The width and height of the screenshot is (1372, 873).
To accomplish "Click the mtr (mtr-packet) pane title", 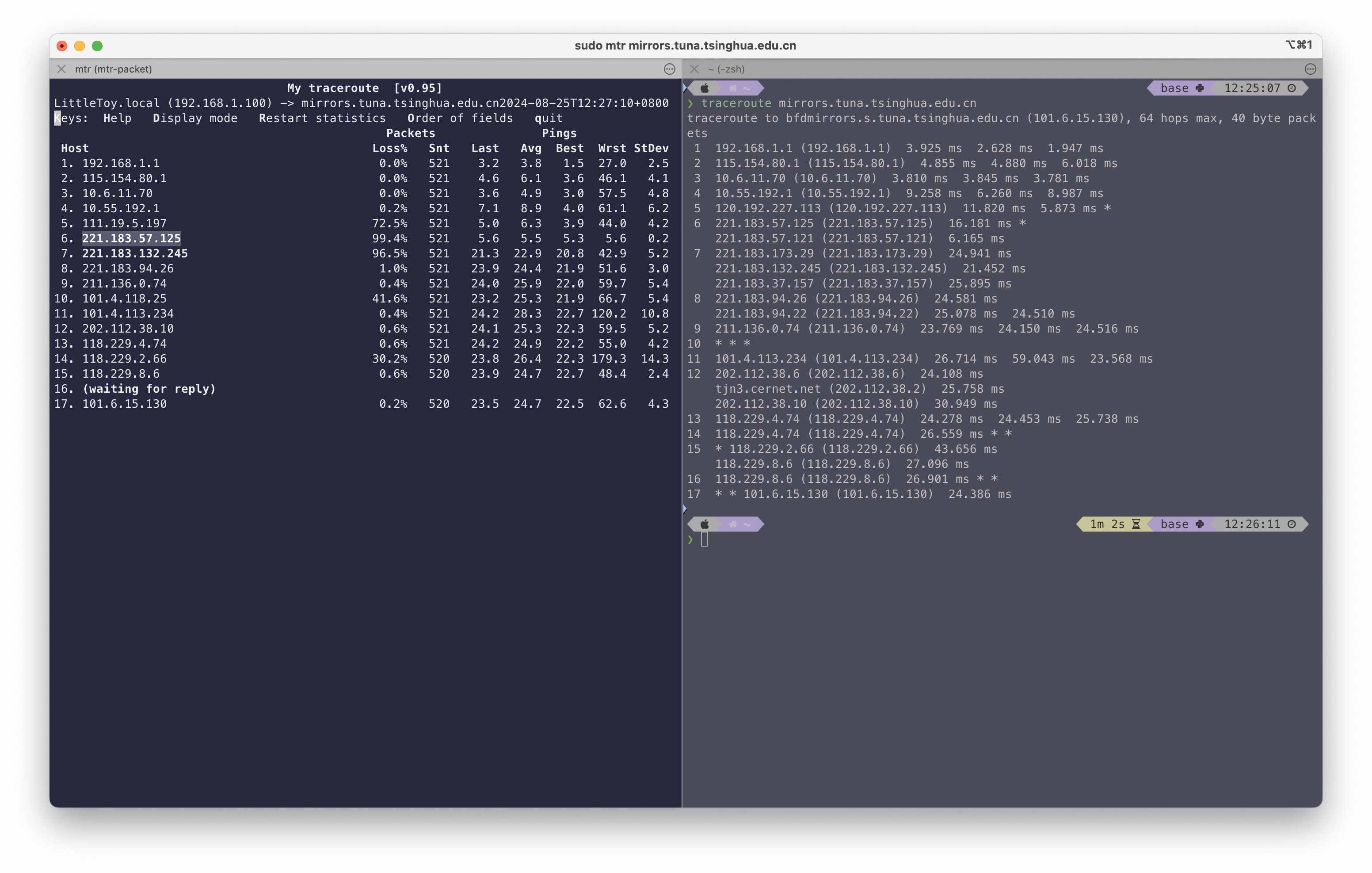I will click(x=114, y=69).
